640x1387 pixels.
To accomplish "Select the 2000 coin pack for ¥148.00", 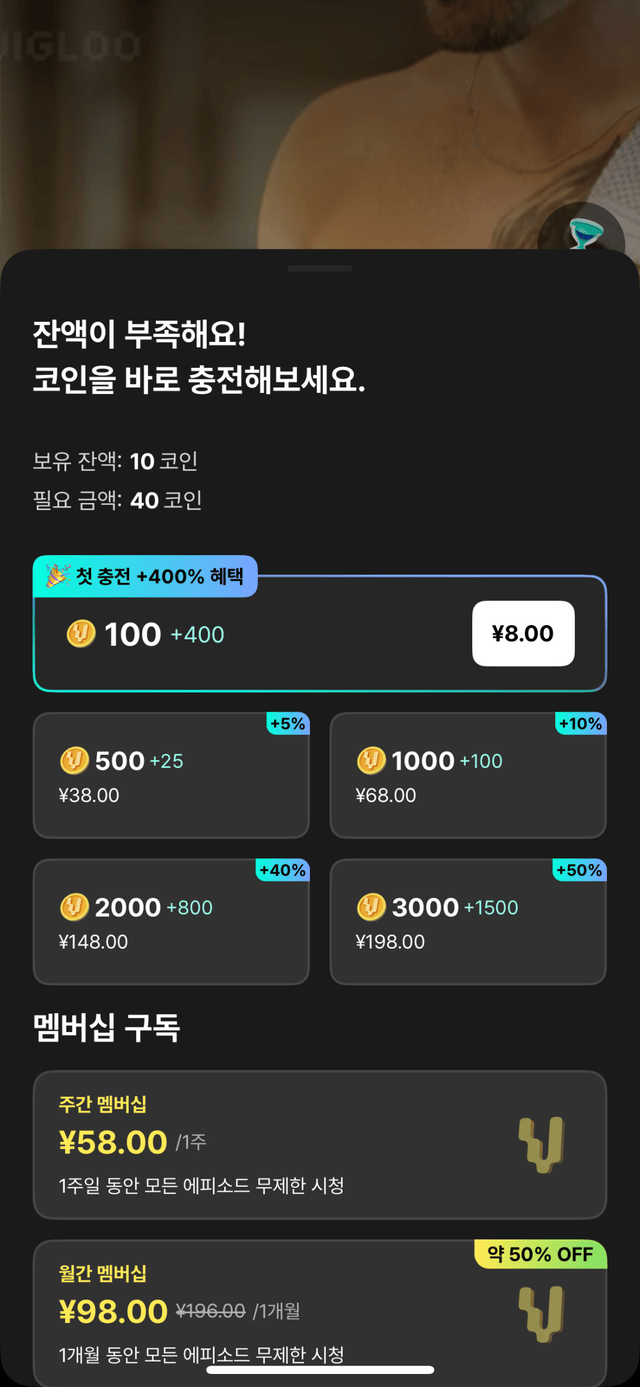I will pyautogui.click(x=171, y=922).
